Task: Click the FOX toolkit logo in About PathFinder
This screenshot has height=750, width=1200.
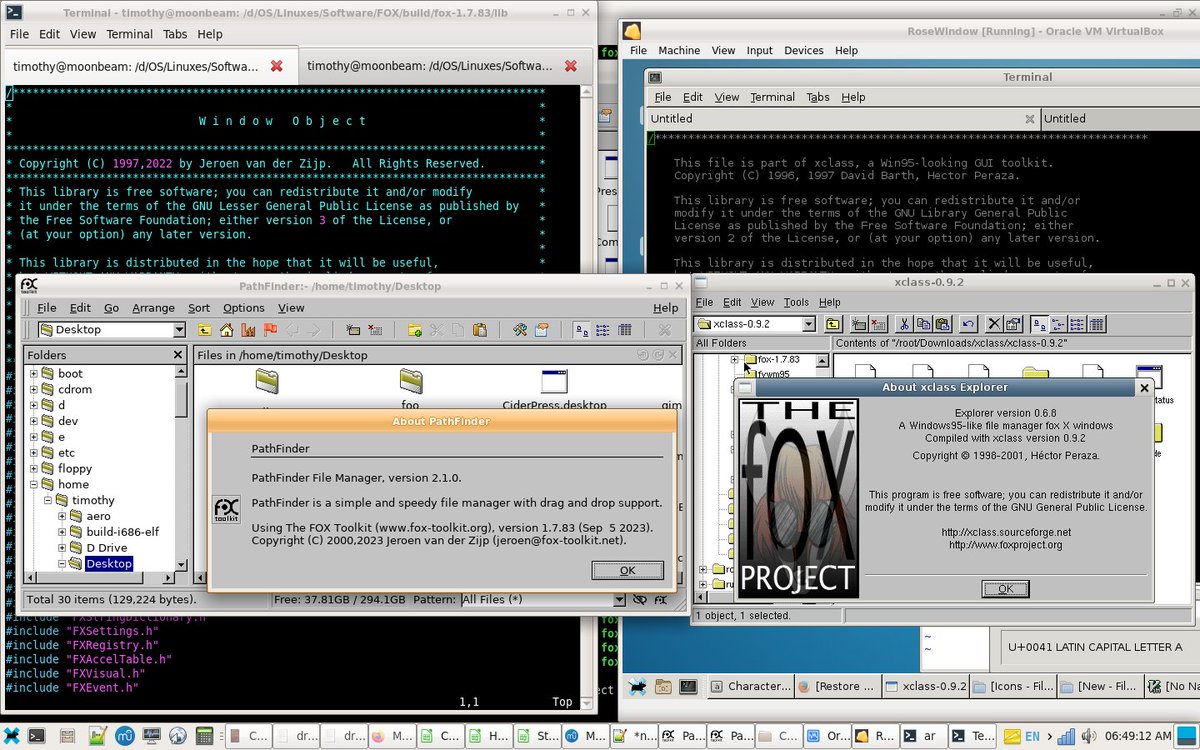Action: click(x=227, y=509)
